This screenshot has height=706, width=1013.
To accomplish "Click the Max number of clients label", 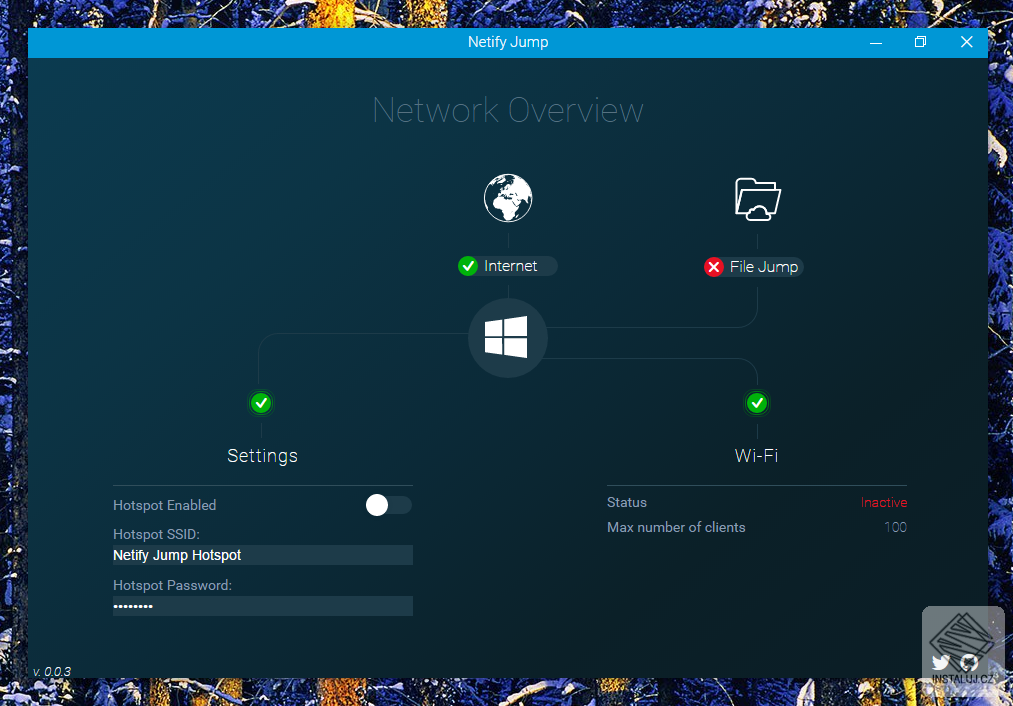I will (x=676, y=527).
